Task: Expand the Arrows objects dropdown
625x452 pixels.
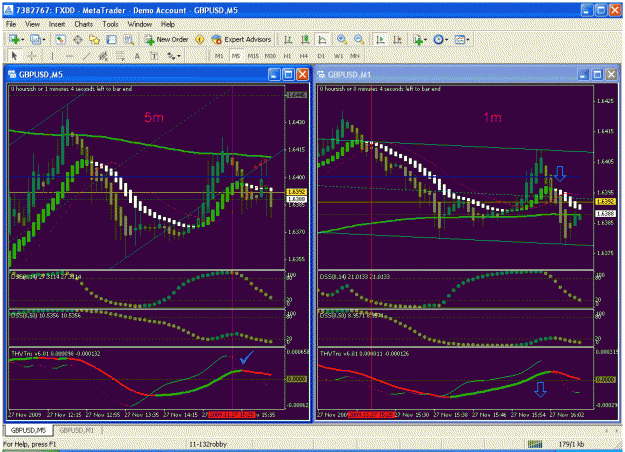Action: tap(178, 56)
